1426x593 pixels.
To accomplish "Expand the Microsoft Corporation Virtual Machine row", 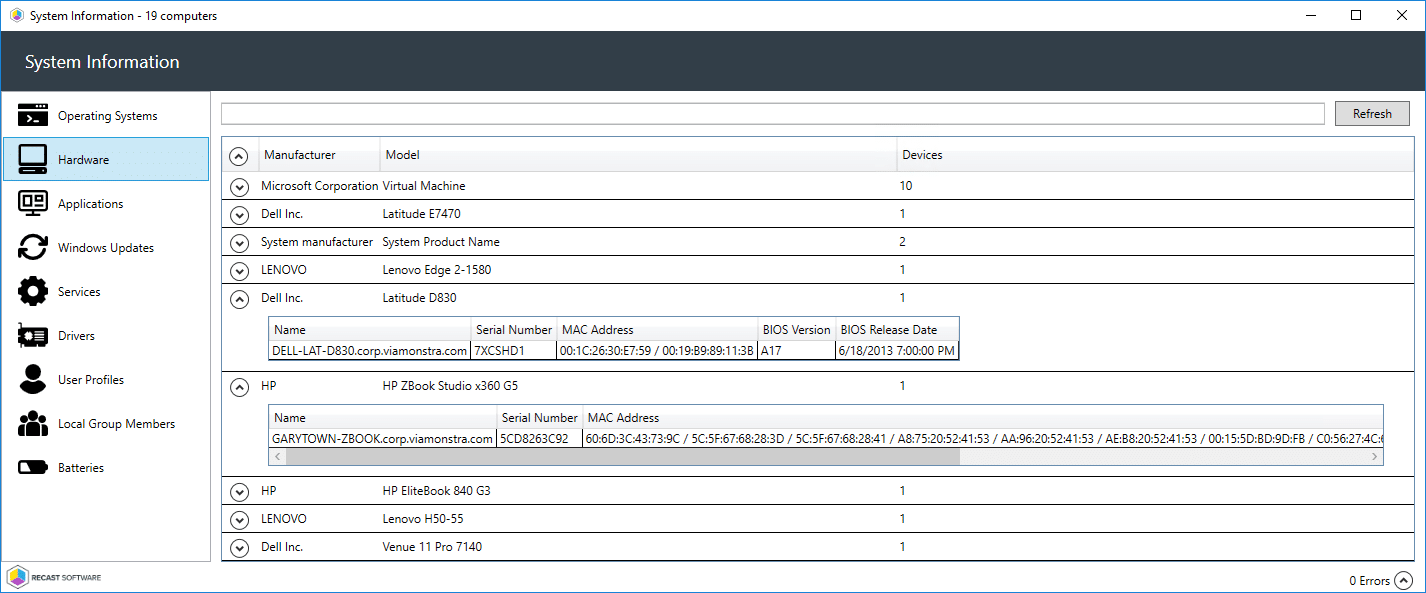I will pyautogui.click(x=239, y=186).
